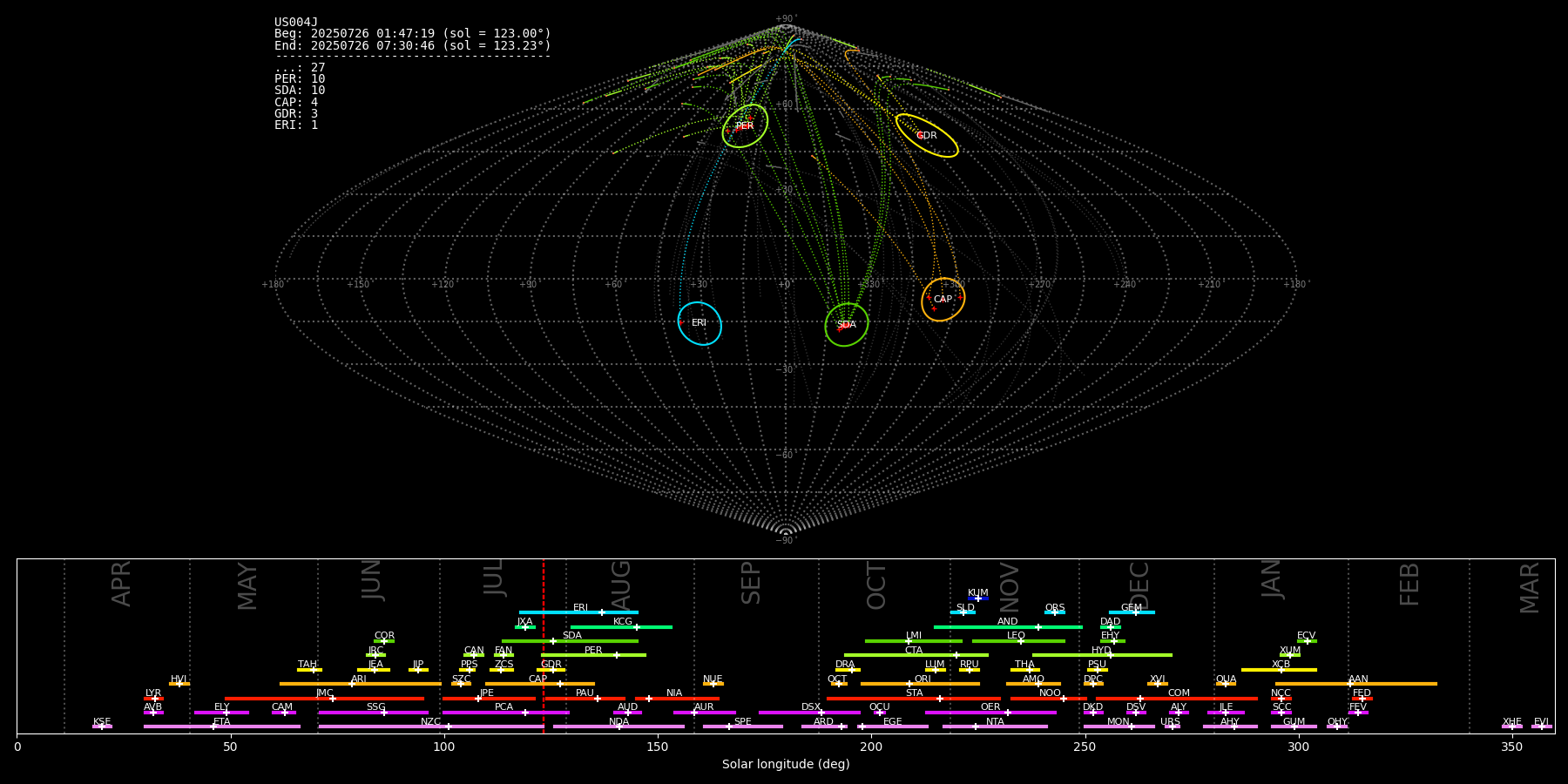Select the magenta PCA shower bar

point(505,712)
